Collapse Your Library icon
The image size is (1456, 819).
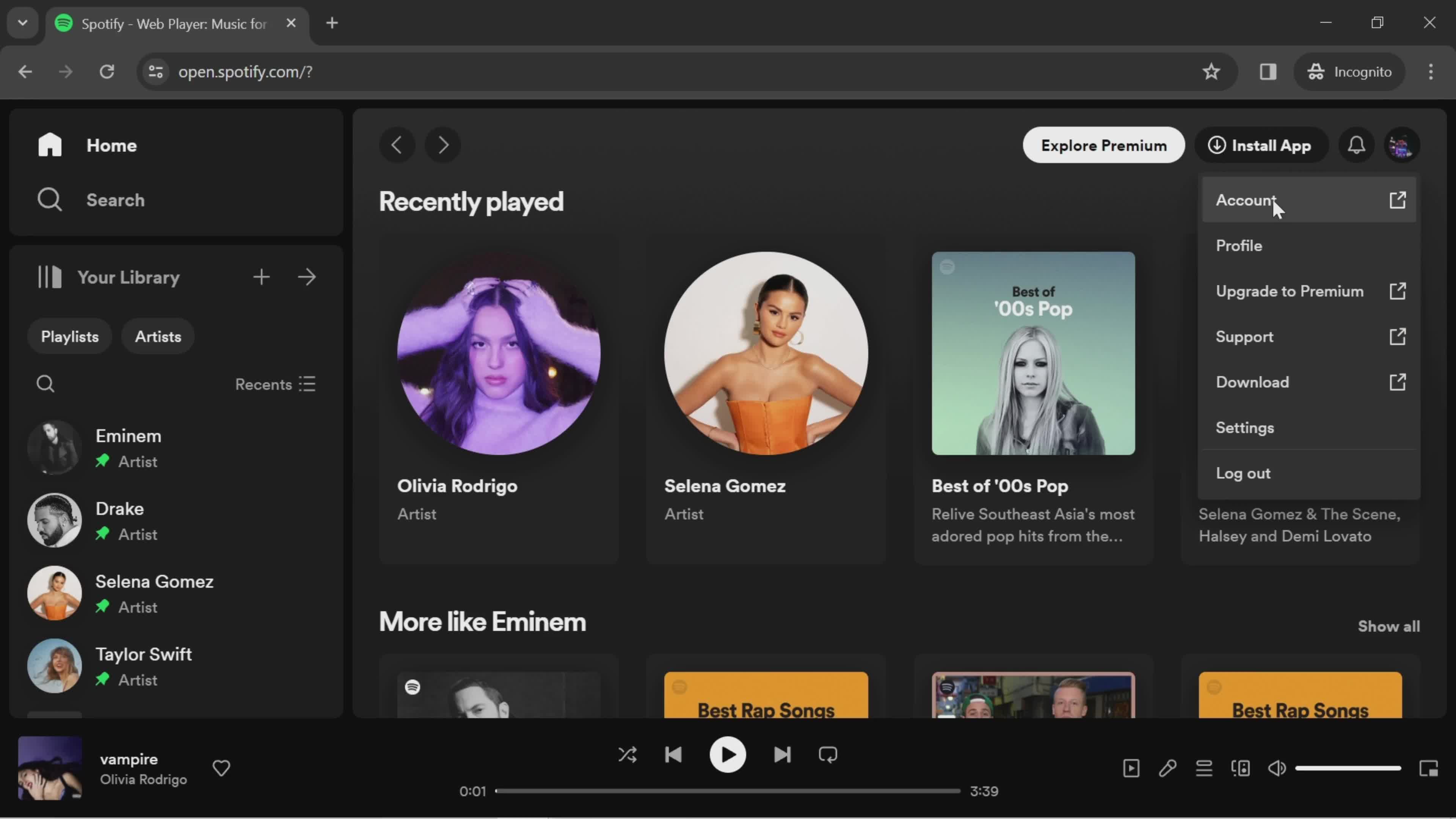click(50, 277)
